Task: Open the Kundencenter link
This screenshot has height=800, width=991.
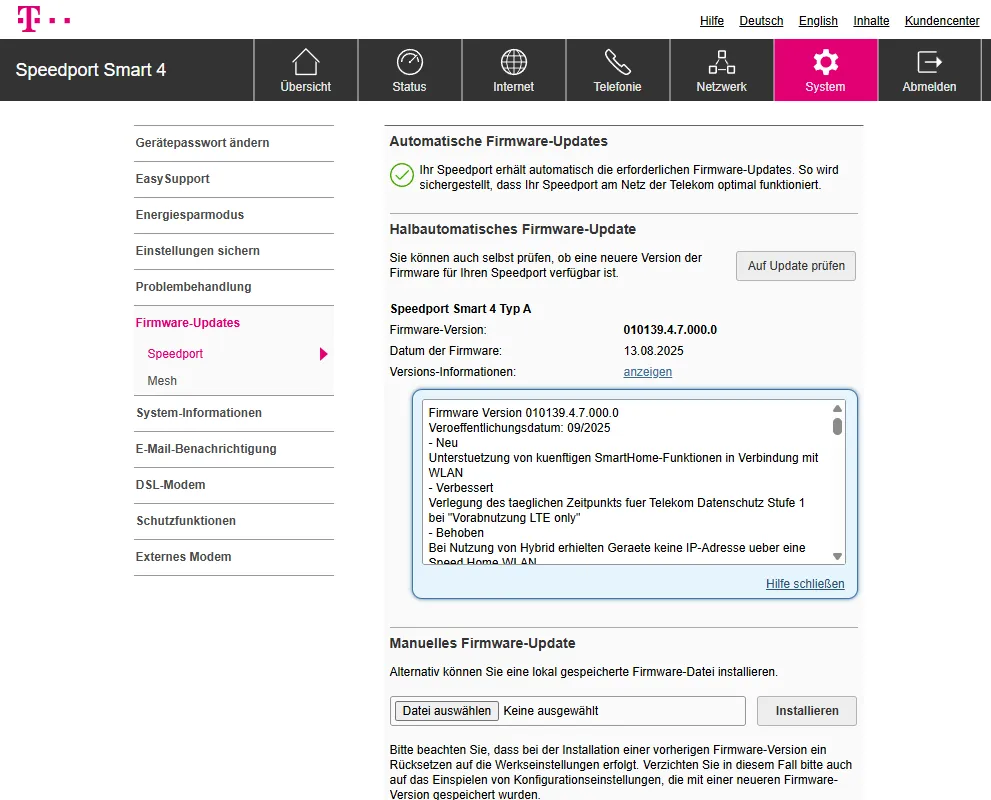Action: [941, 20]
